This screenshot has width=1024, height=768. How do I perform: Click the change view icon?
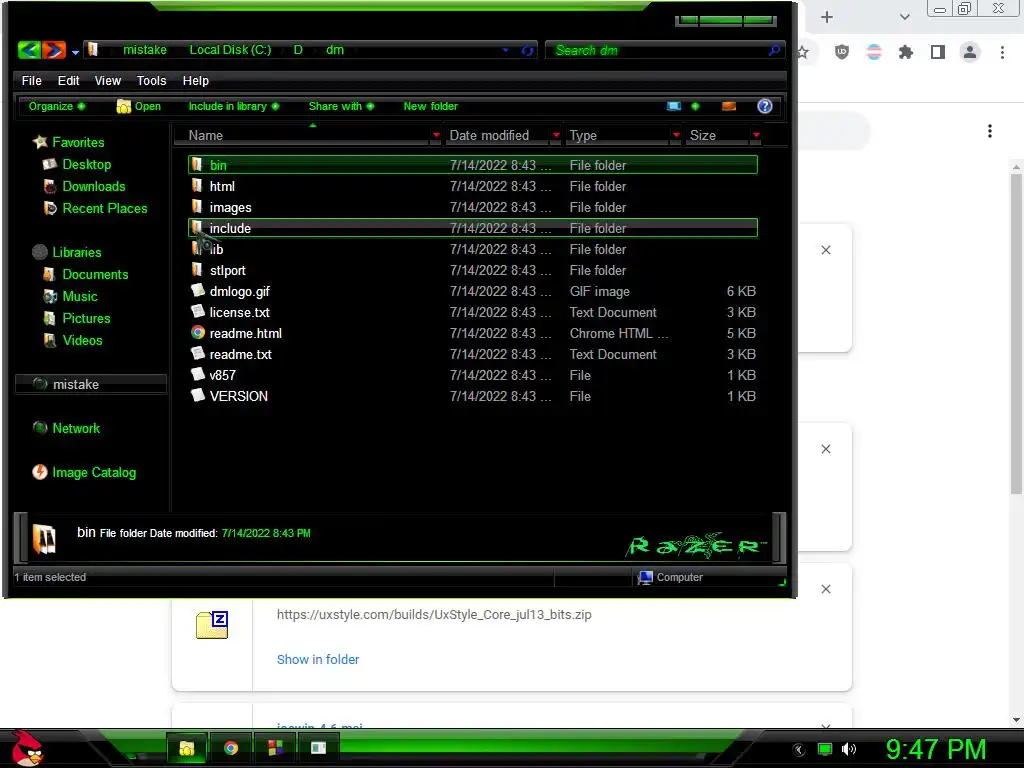coord(674,106)
